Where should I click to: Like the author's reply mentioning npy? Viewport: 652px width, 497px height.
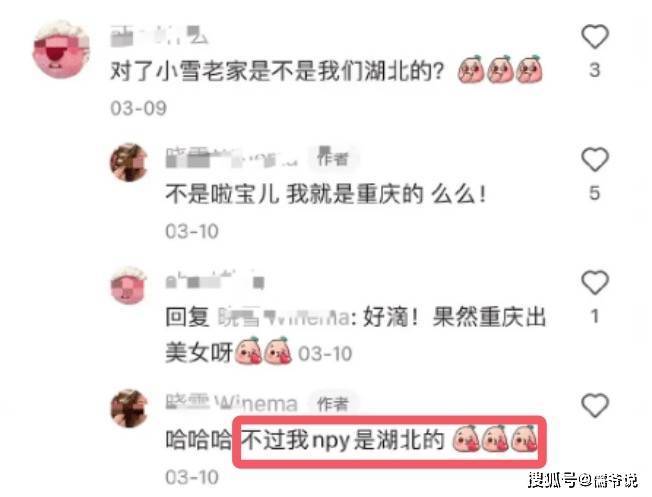(x=595, y=405)
